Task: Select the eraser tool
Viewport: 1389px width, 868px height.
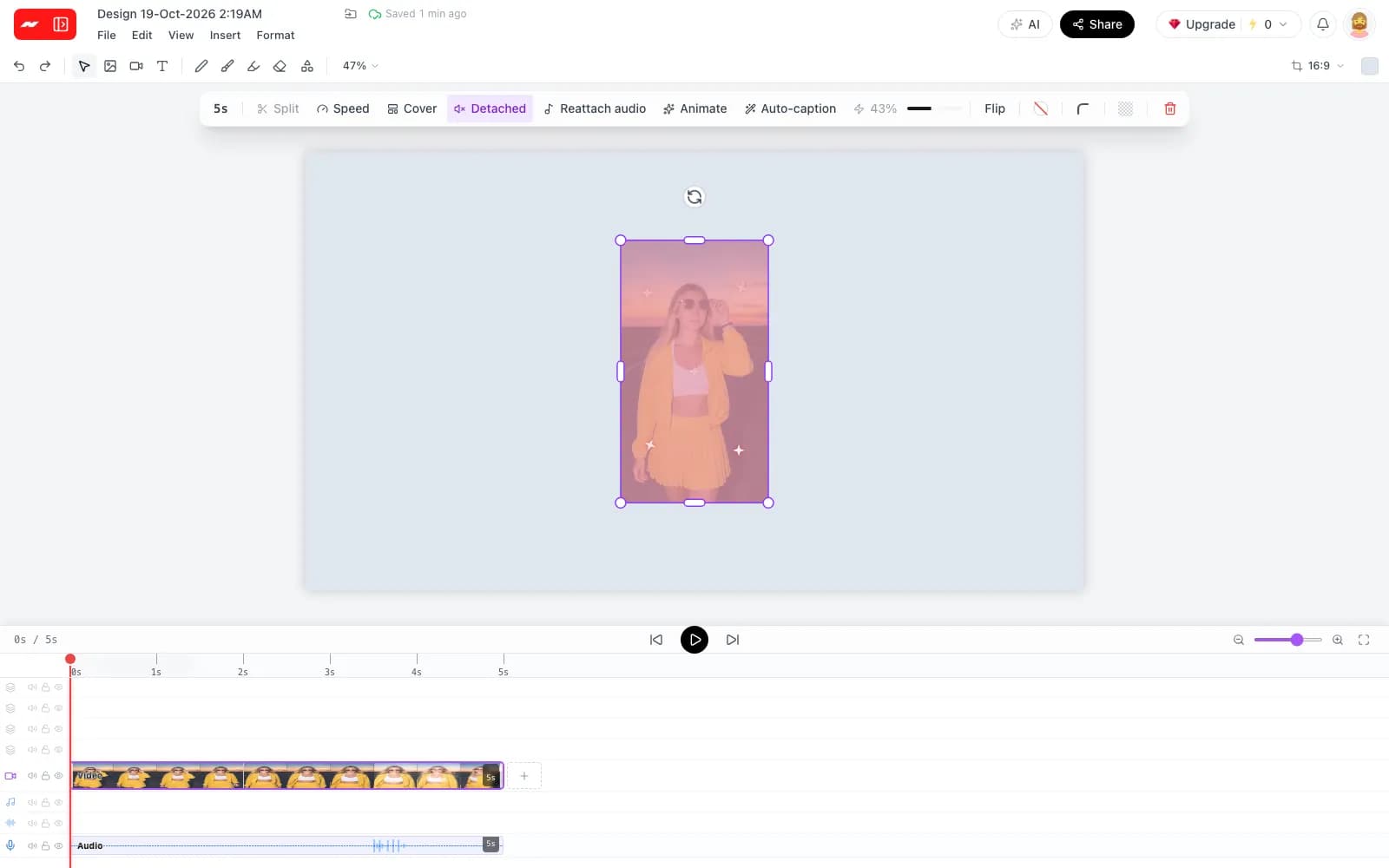Action: pos(280,66)
